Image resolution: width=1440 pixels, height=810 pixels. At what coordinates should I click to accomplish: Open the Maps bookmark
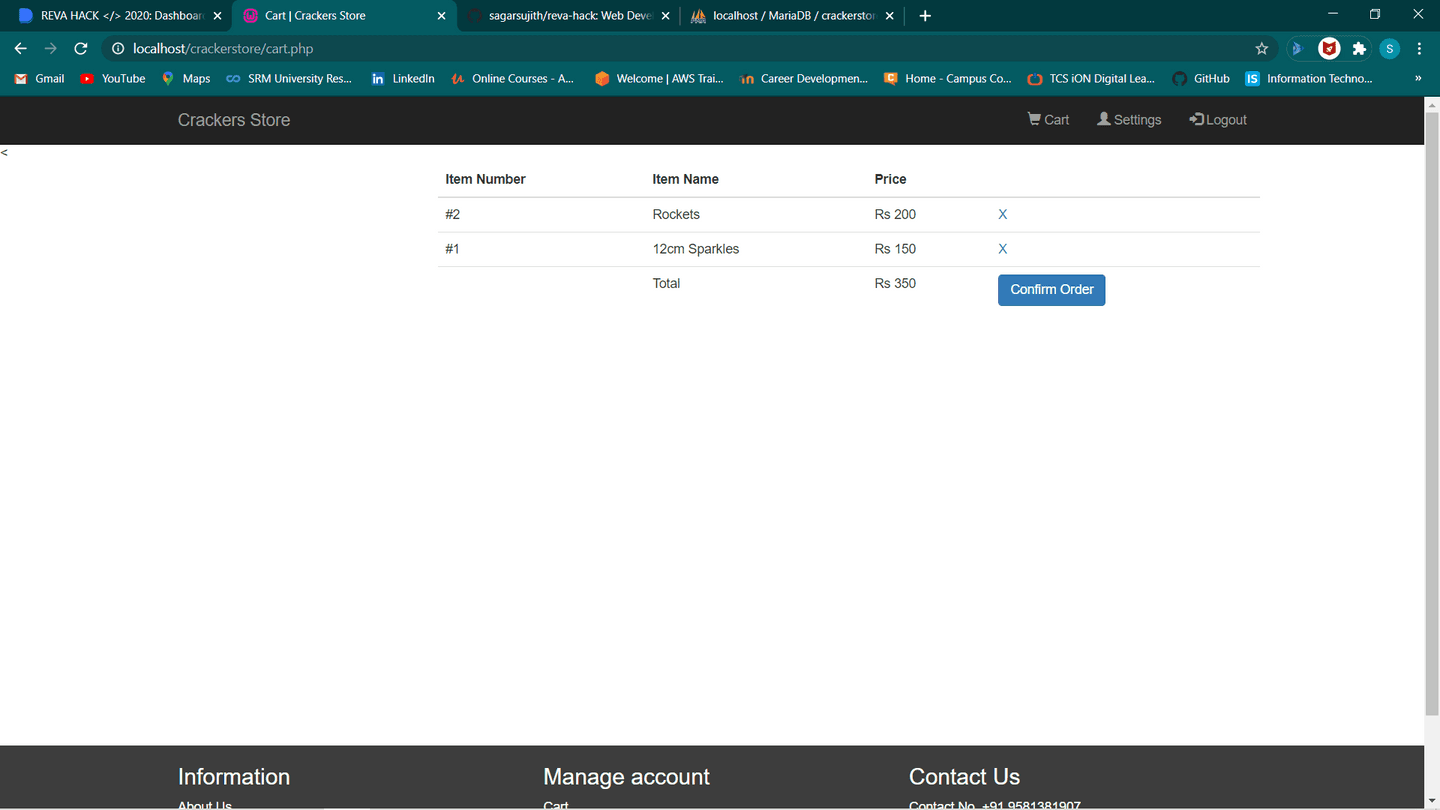click(186, 78)
